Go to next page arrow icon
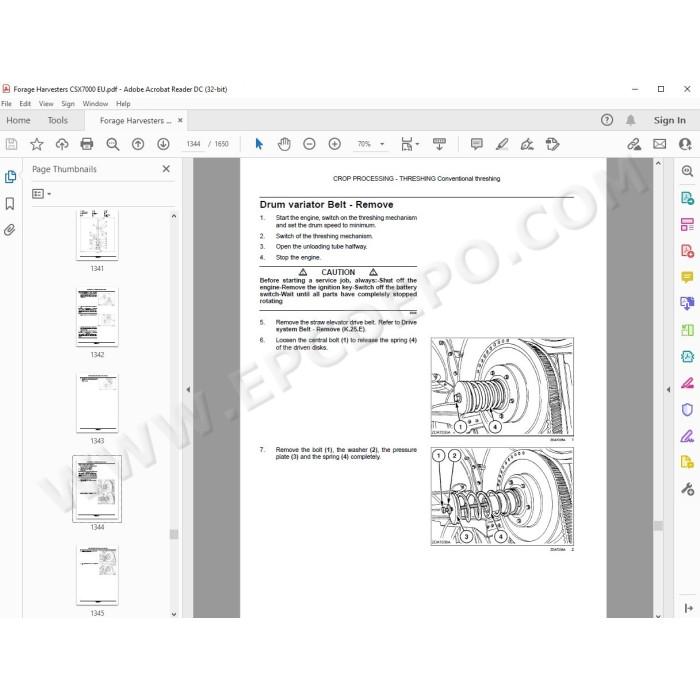Image resolution: width=700 pixels, height=700 pixels. pos(163,144)
